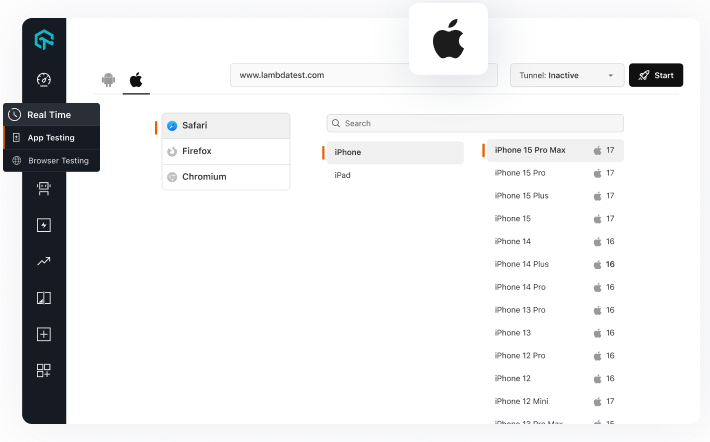Choose iPhone 14 Plus device
Image resolution: width=710 pixels, height=442 pixels.
(x=555, y=264)
